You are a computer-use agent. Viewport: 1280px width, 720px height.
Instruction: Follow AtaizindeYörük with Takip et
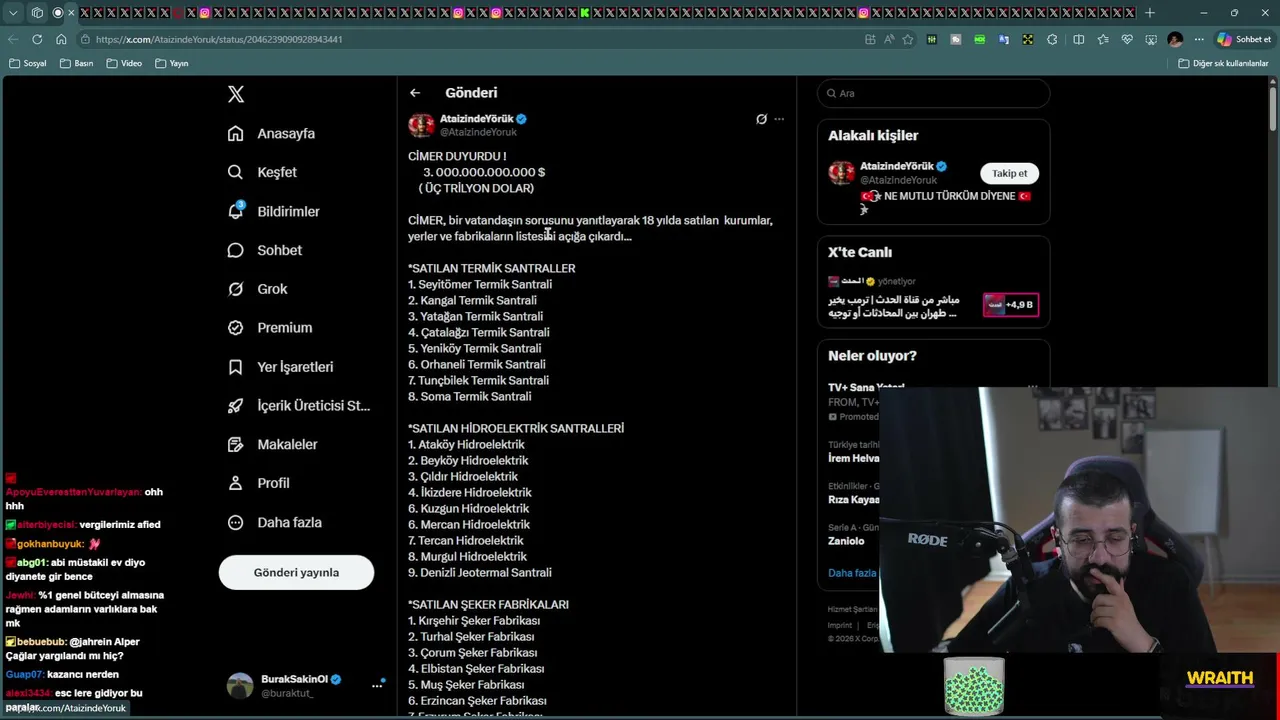click(x=1009, y=173)
